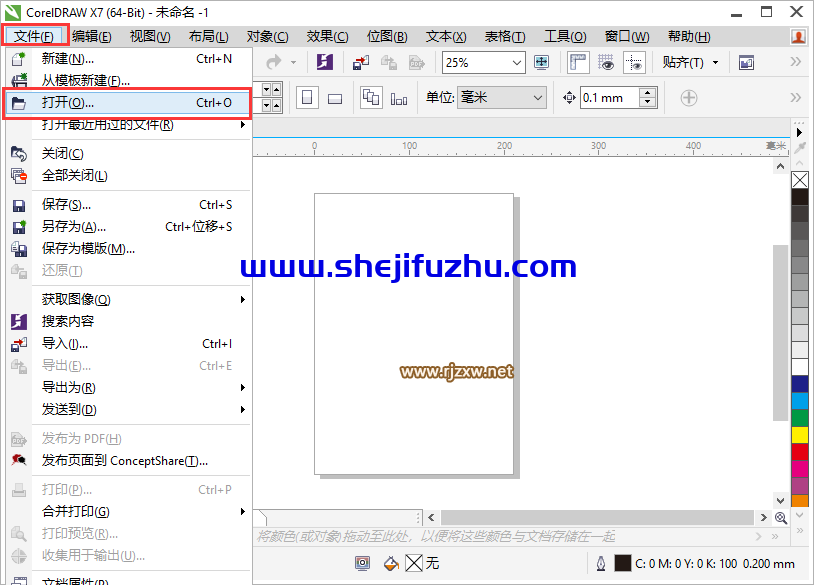Click the outline pen icon in status bar
Viewport: 814px width, 585px height.
point(601,563)
